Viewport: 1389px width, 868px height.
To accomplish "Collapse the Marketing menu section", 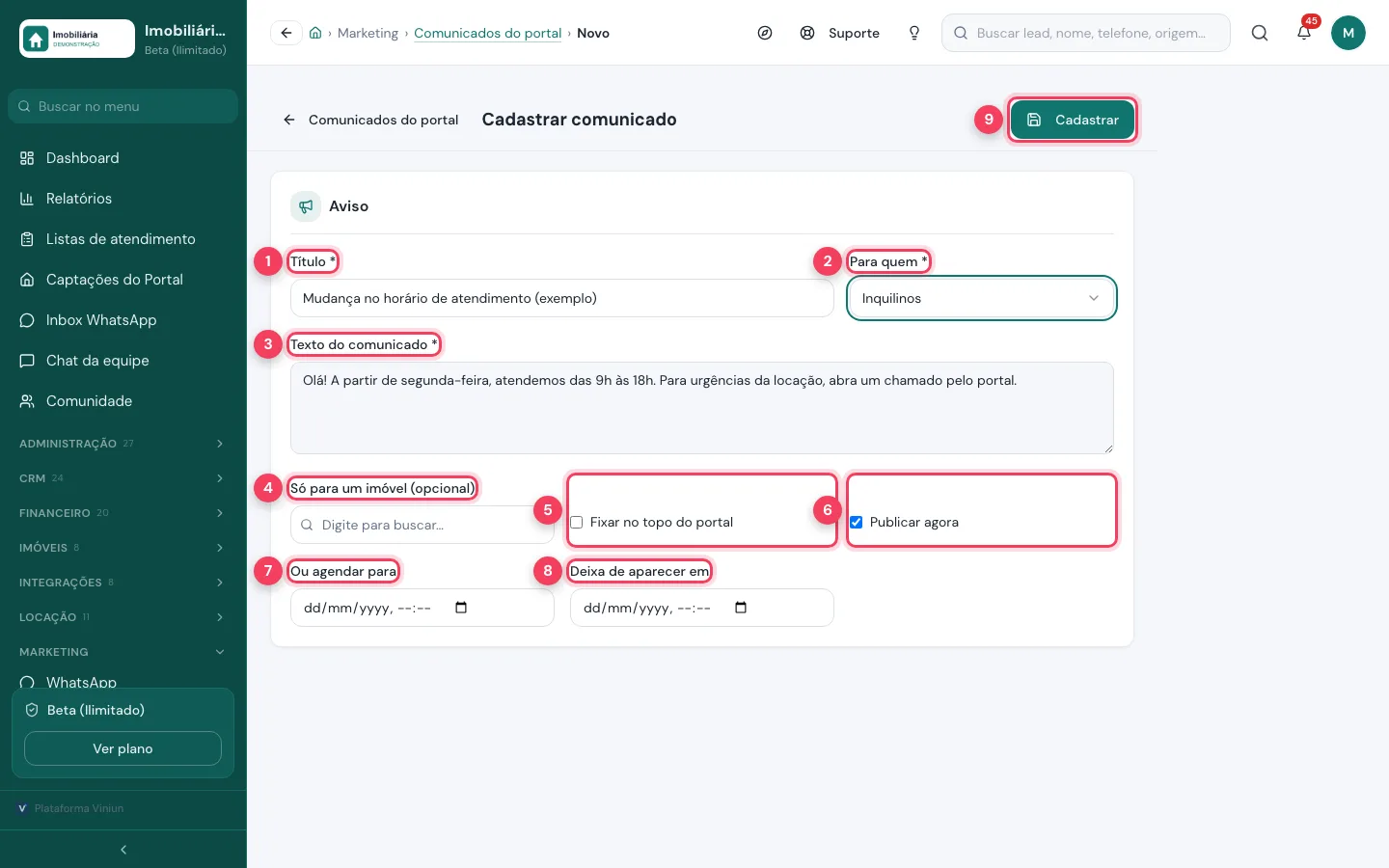I will [123, 652].
